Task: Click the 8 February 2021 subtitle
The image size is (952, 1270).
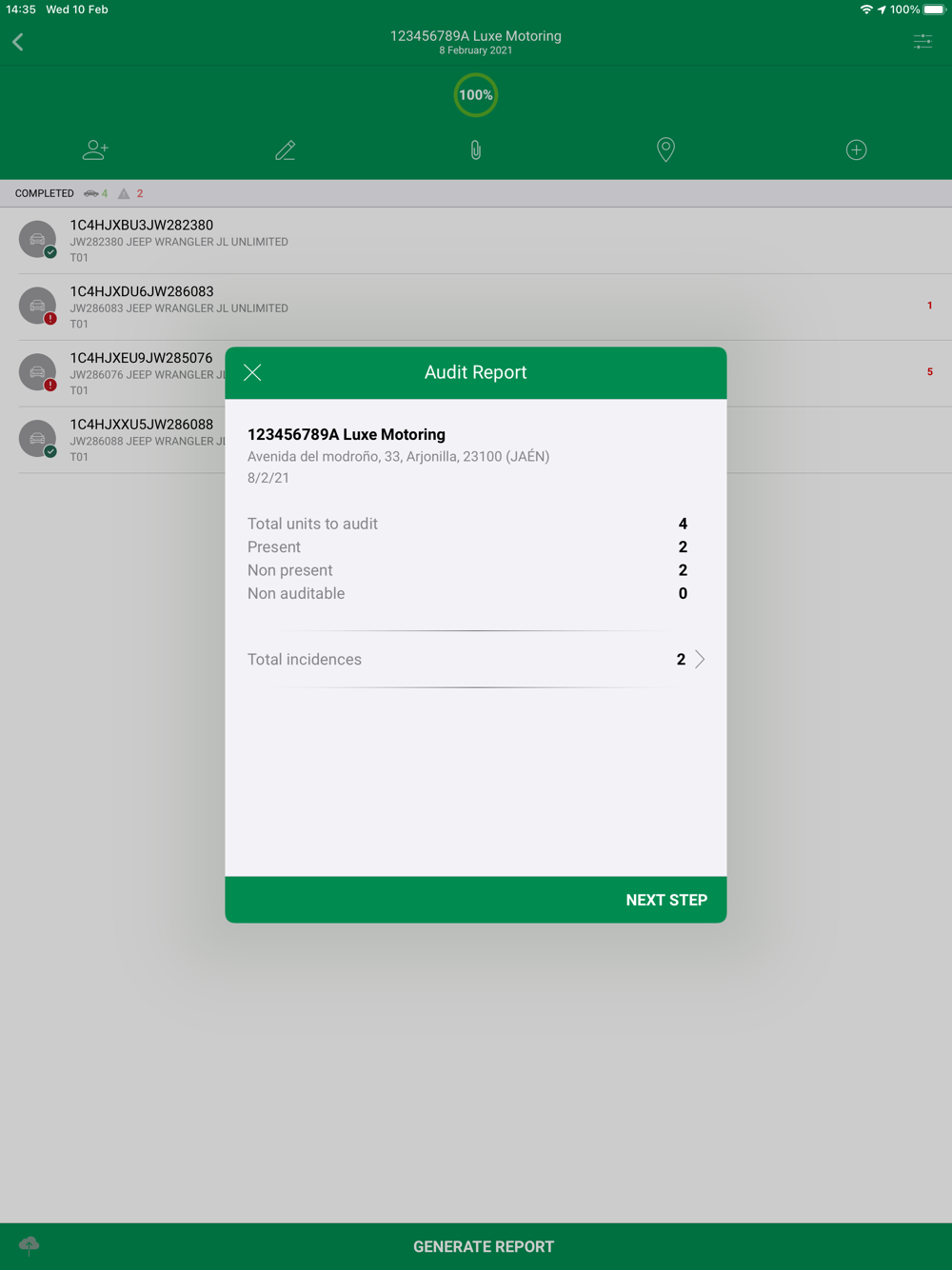Action: pos(476,50)
